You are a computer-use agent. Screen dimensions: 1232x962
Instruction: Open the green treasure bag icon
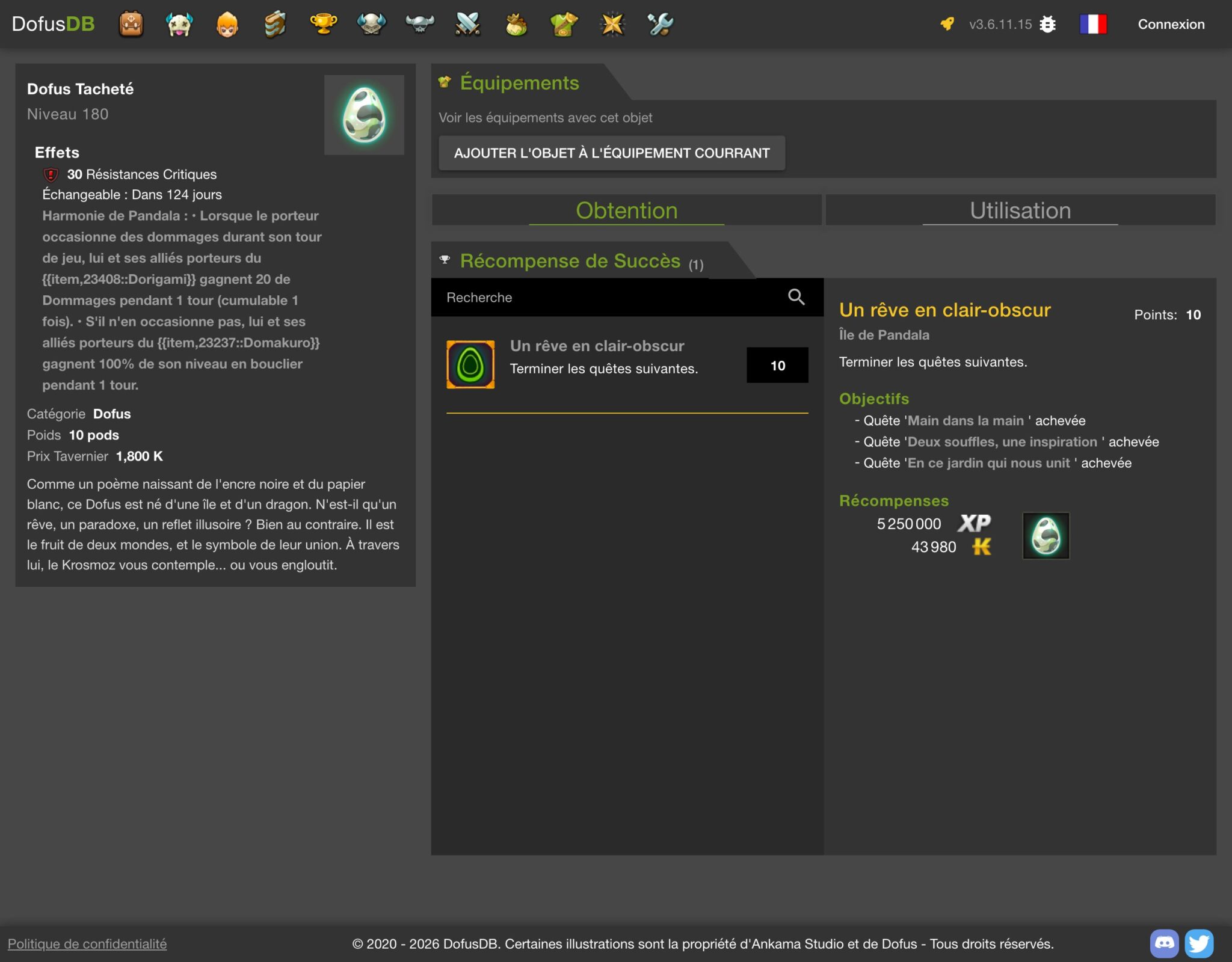[516, 24]
